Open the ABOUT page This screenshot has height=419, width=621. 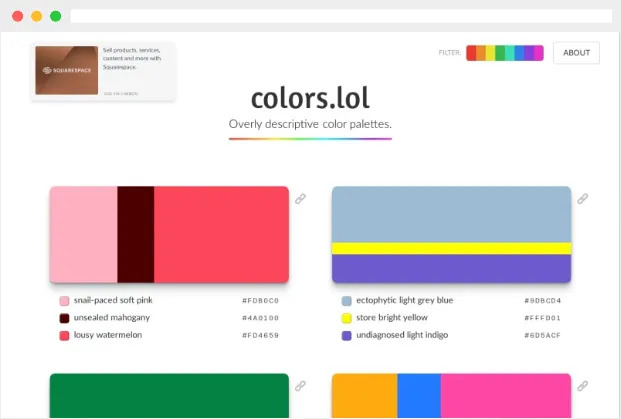[576, 53]
